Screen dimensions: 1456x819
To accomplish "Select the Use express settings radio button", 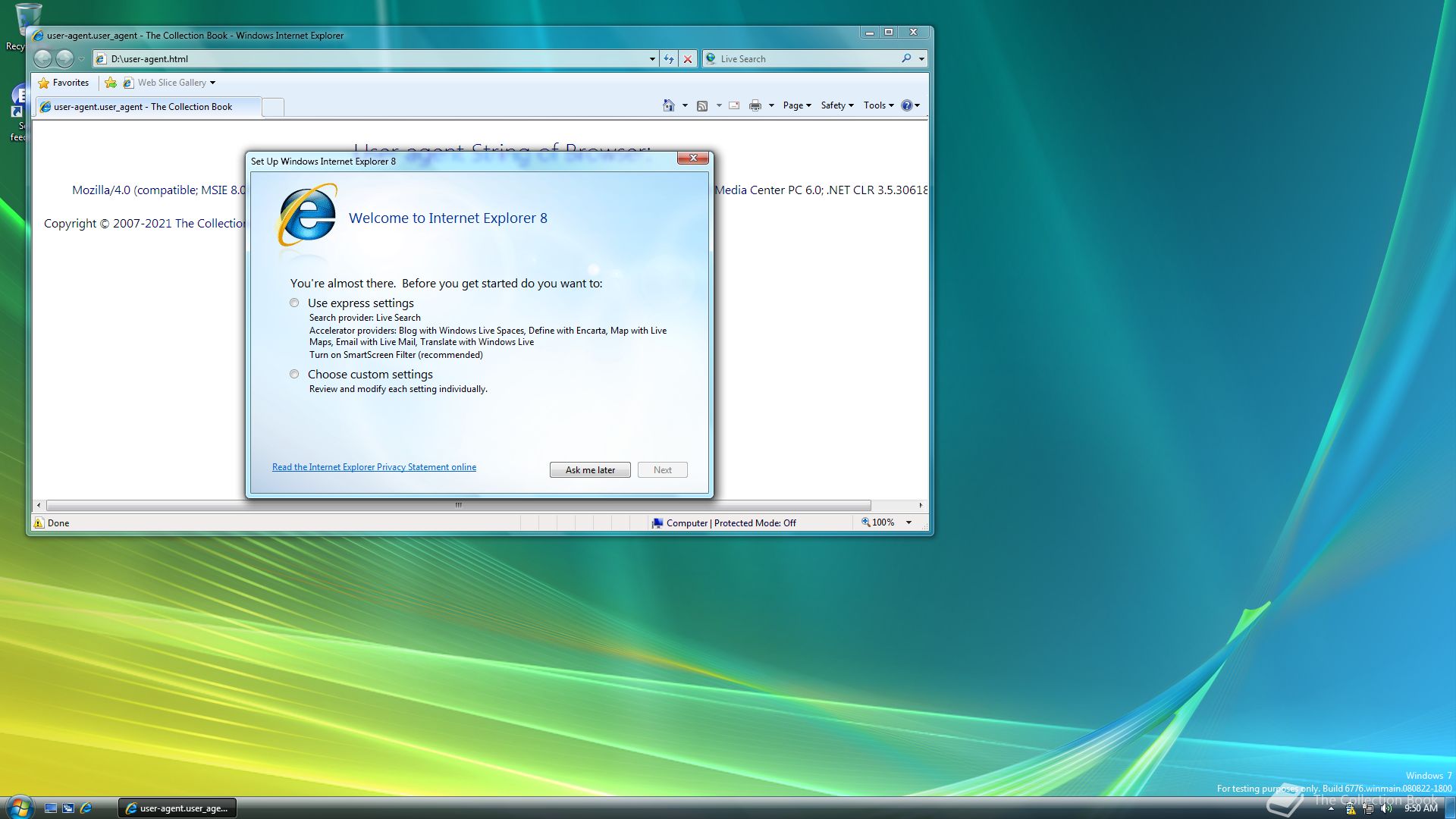I will click(294, 303).
